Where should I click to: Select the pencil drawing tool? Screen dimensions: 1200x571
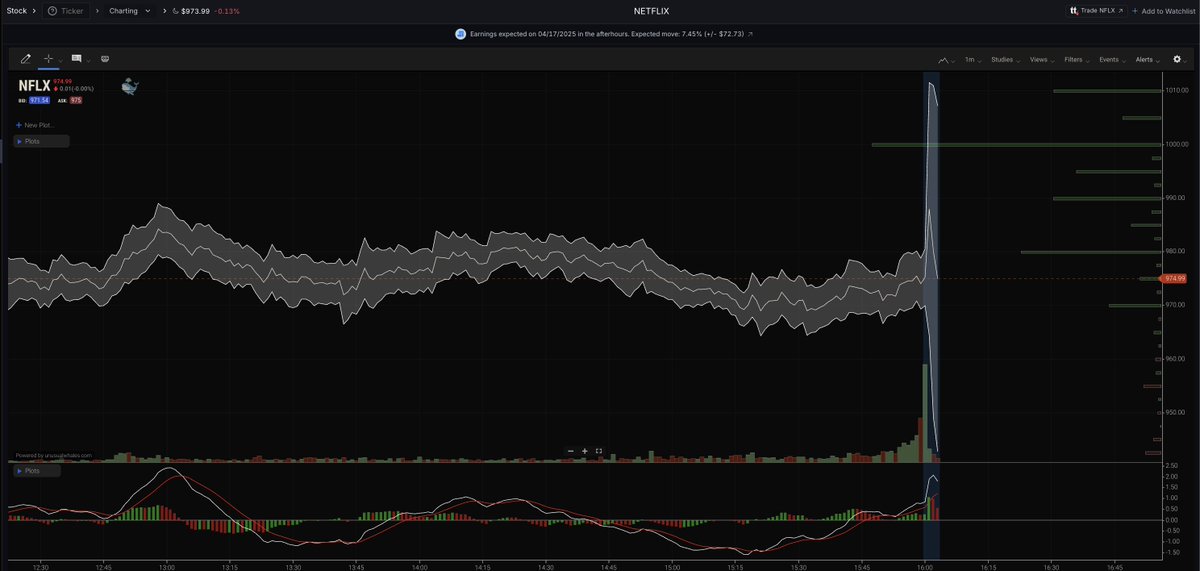[x=26, y=59]
